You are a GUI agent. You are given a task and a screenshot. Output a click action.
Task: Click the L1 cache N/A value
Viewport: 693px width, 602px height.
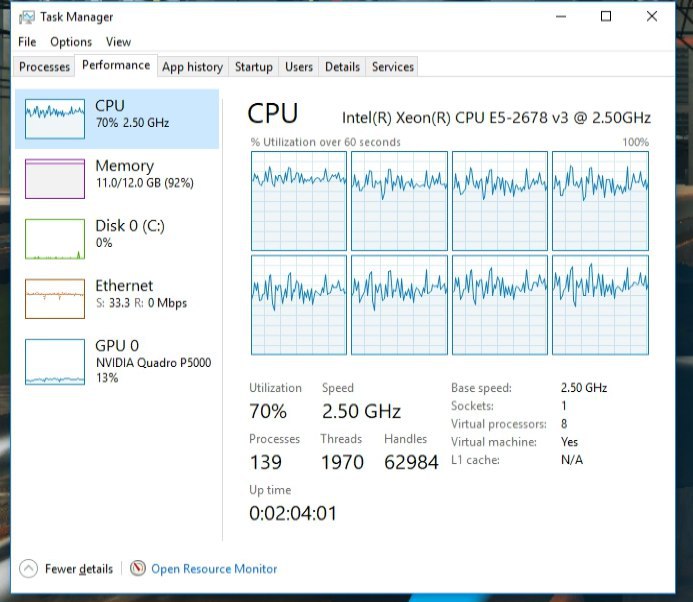[572, 460]
